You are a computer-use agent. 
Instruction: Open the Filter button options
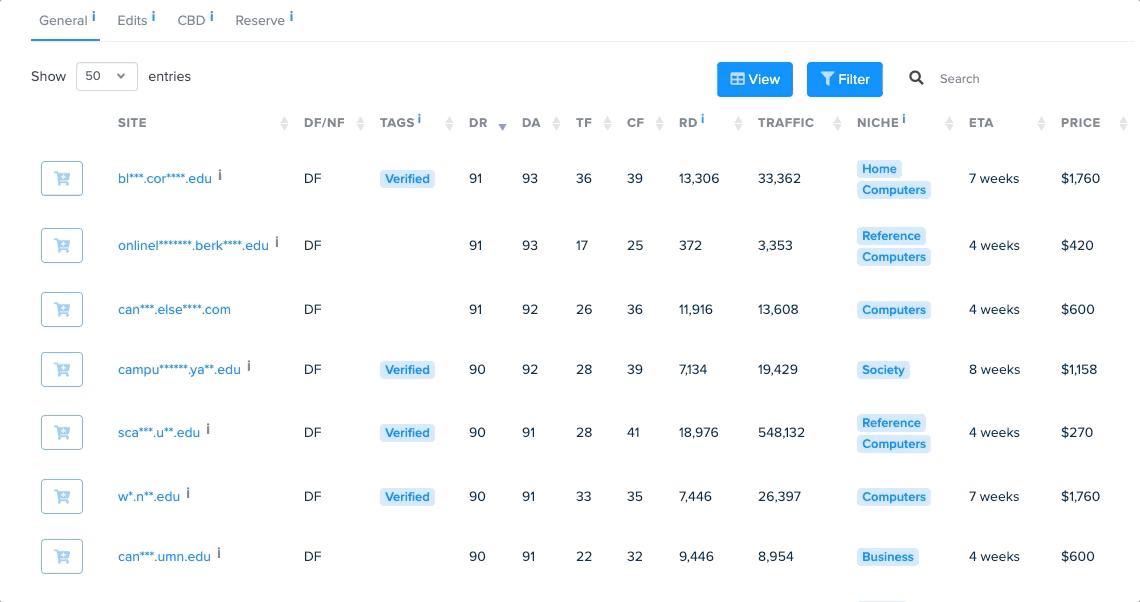845,79
